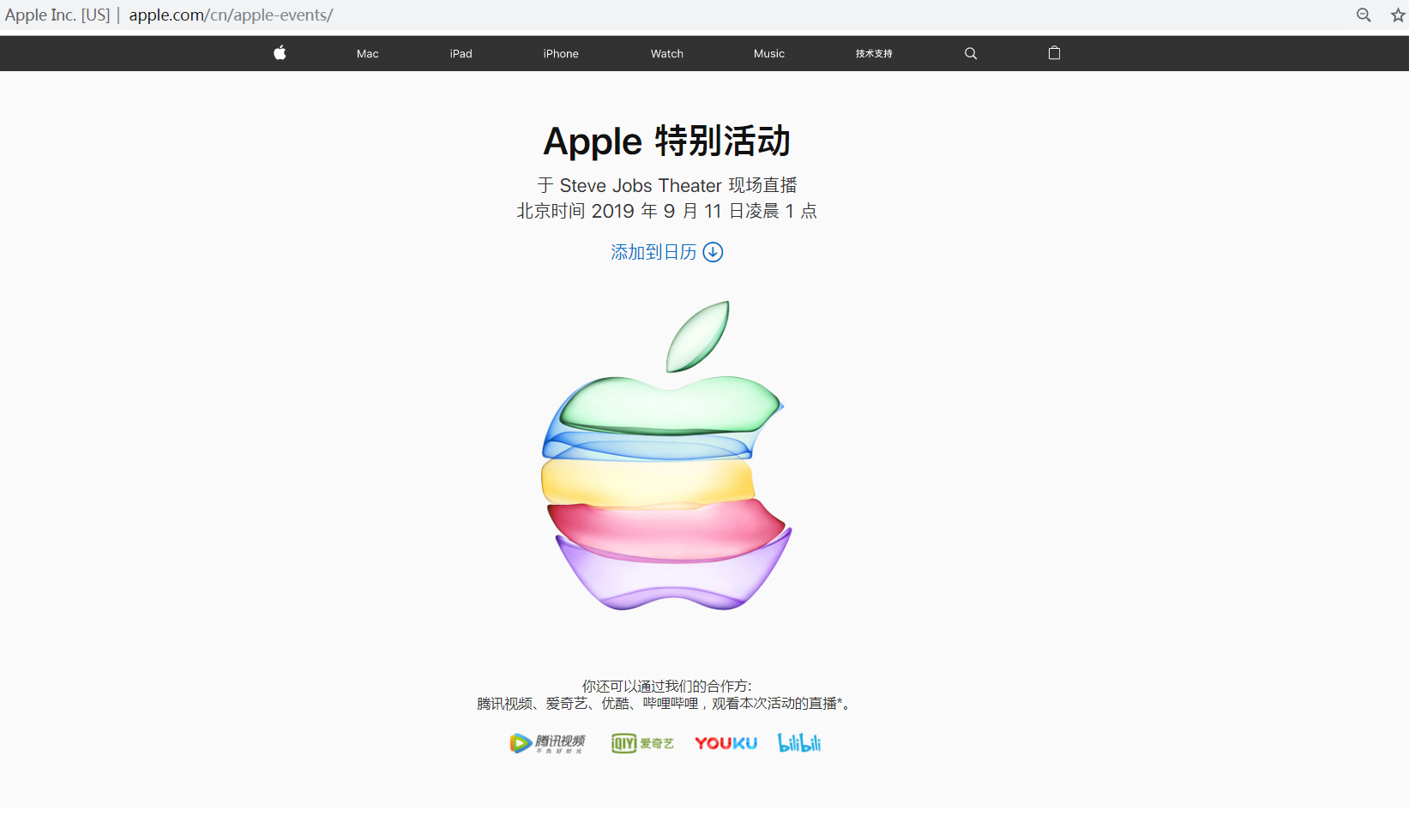Viewport: 1409px width, 840px height.
Task: Click the colorful Apple event logo image
Action: point(666,455)
